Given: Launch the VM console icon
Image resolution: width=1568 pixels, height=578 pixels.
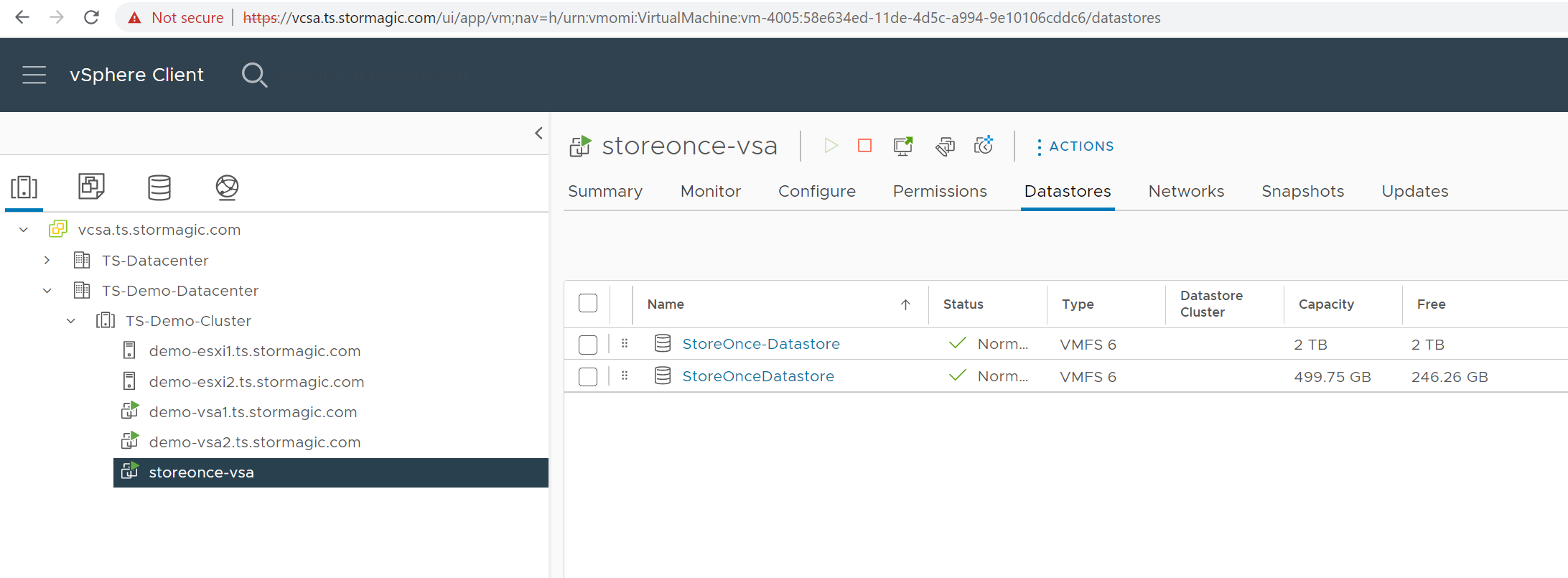Looking at the screenshot, I should pyautogui.click(x=903, y=146).
